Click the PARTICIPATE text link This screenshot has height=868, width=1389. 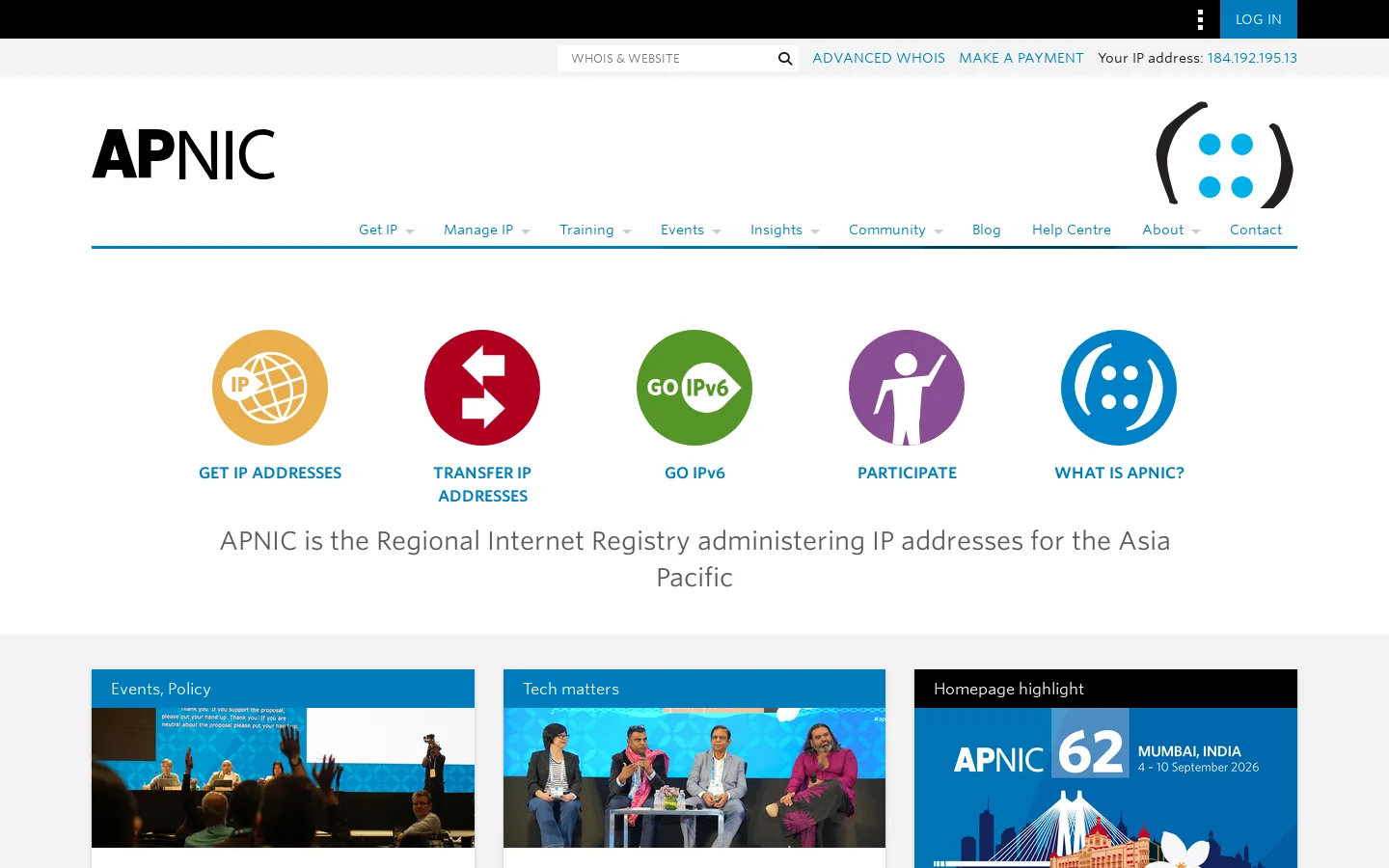click(907, 473)
